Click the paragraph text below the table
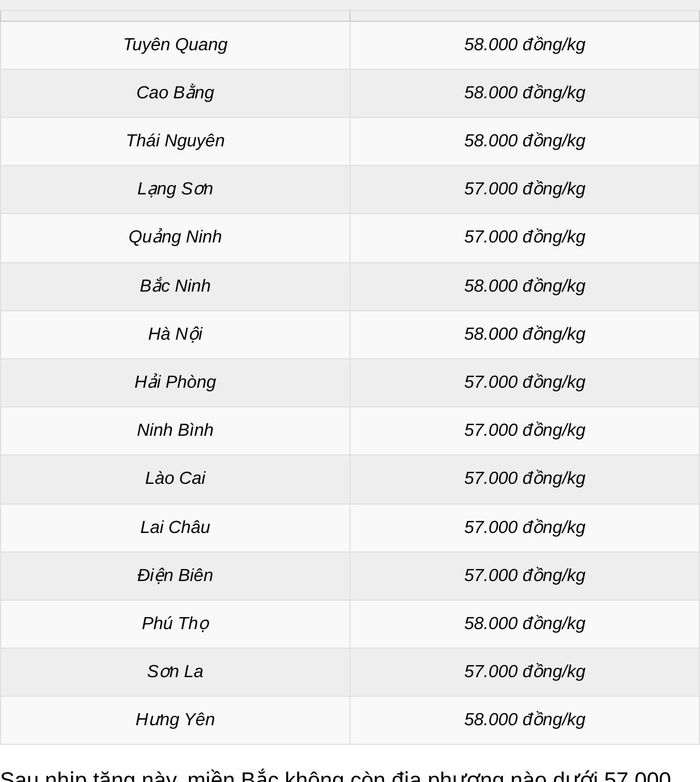This screenshot has height=782, width=700. tap(336, 776)
